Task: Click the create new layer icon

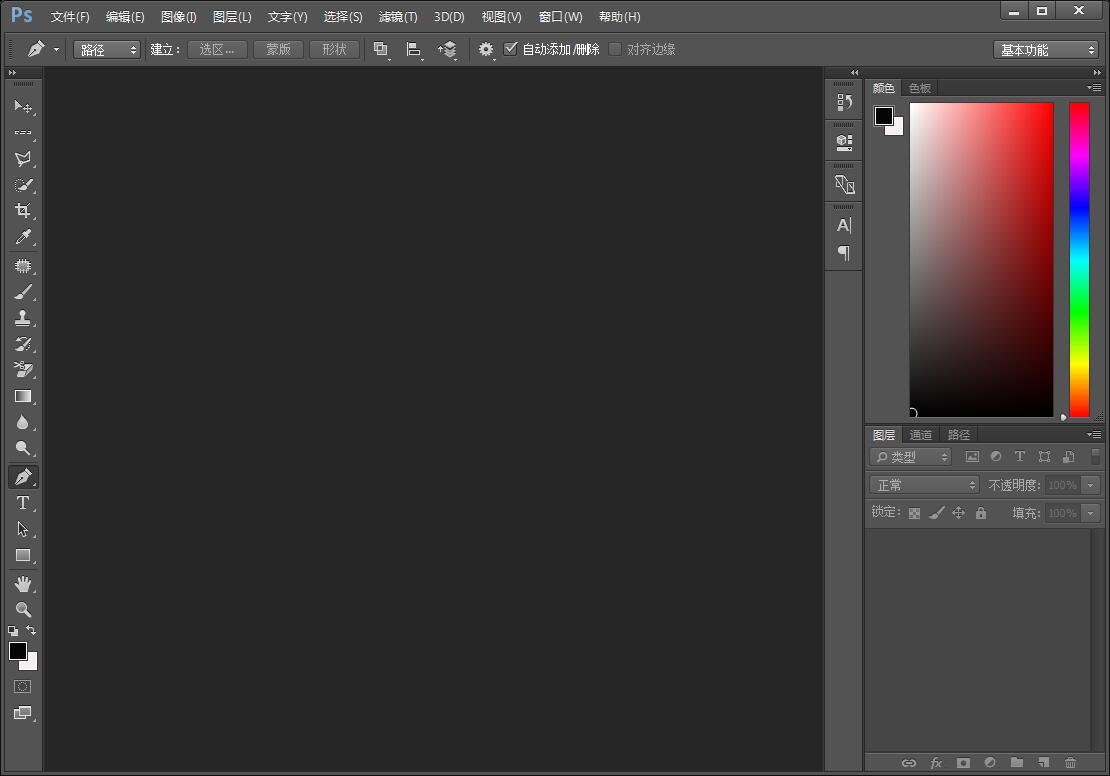Action: (x=1043, y=763)
